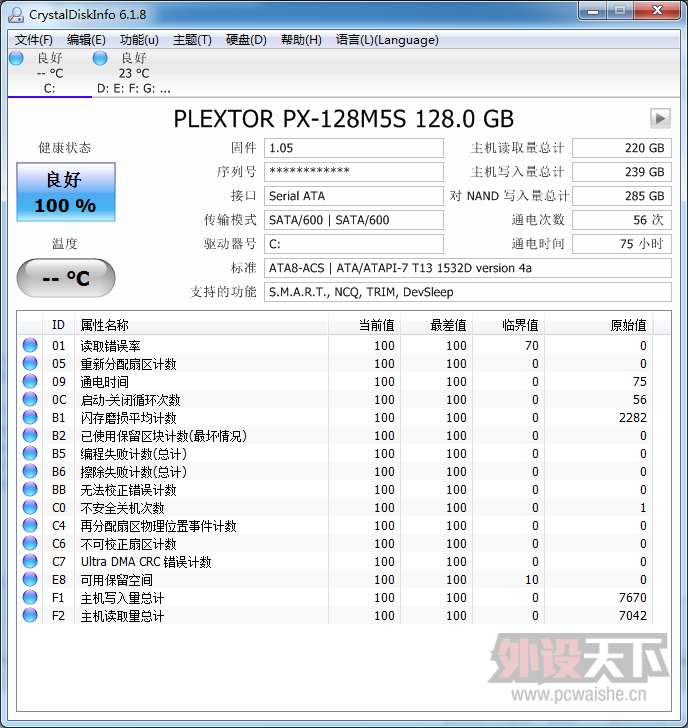Click raw value 2282 in row B1
The width and height of the screenshot is (688, 728).
[633, 418]
